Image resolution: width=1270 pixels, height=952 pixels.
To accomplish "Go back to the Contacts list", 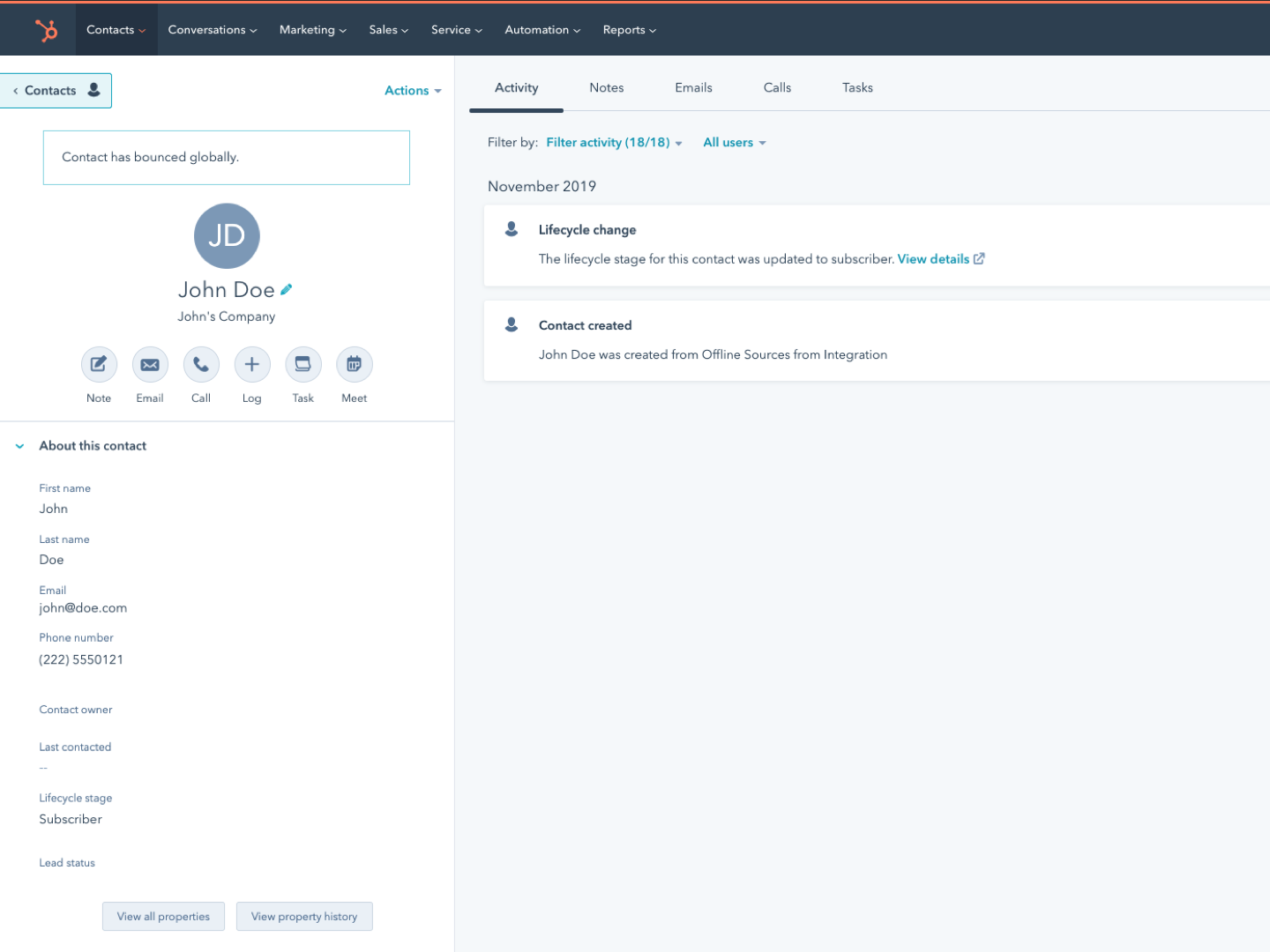I will (56, 91).
